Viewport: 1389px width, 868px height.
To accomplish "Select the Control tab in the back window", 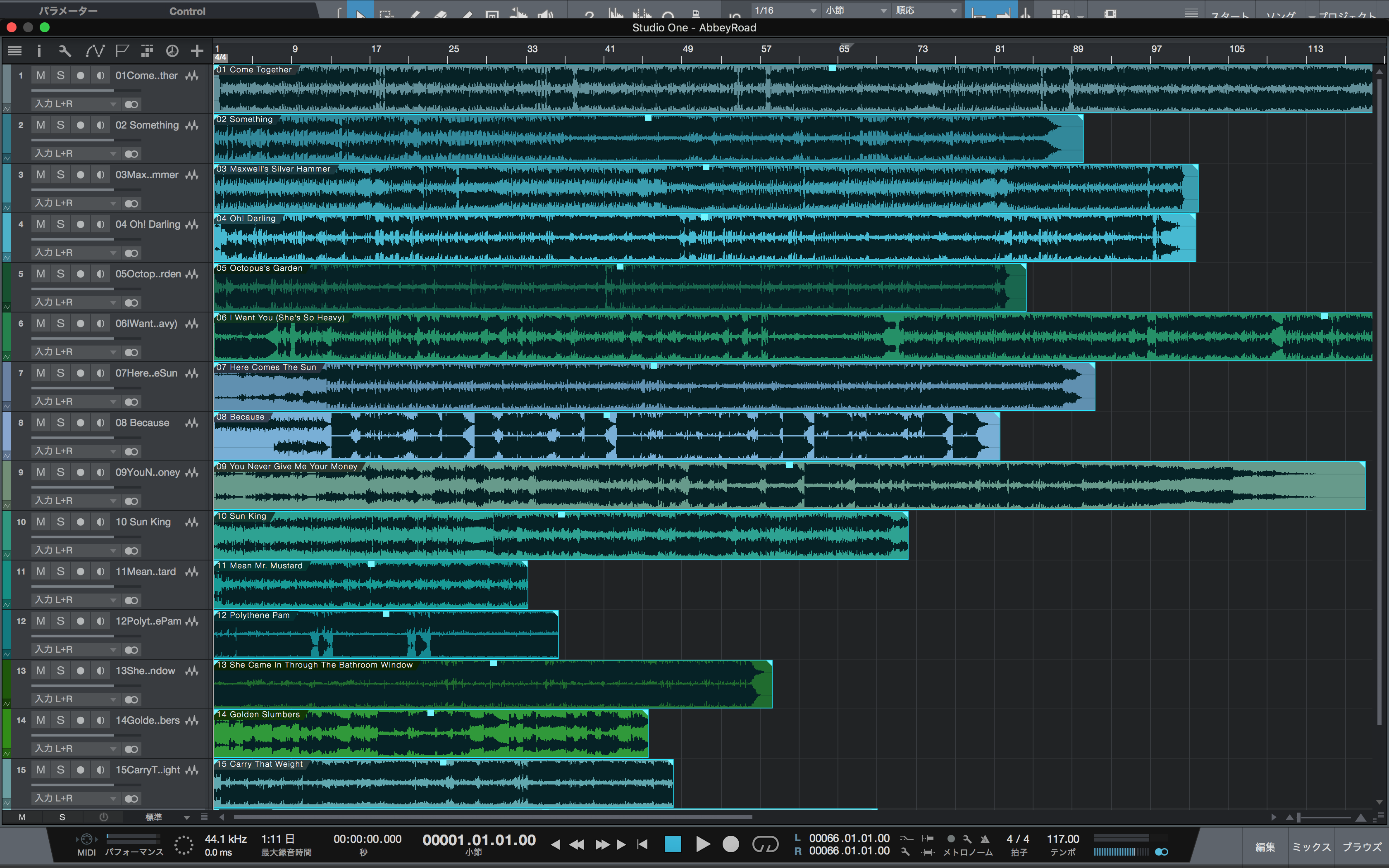I will coord(187,11).
